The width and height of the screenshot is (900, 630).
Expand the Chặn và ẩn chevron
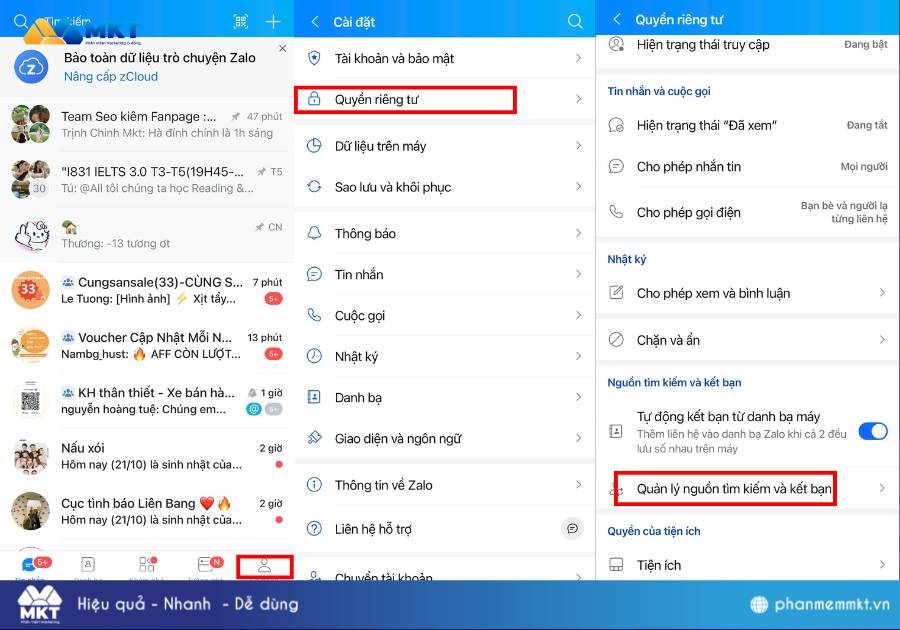(882, 340)
